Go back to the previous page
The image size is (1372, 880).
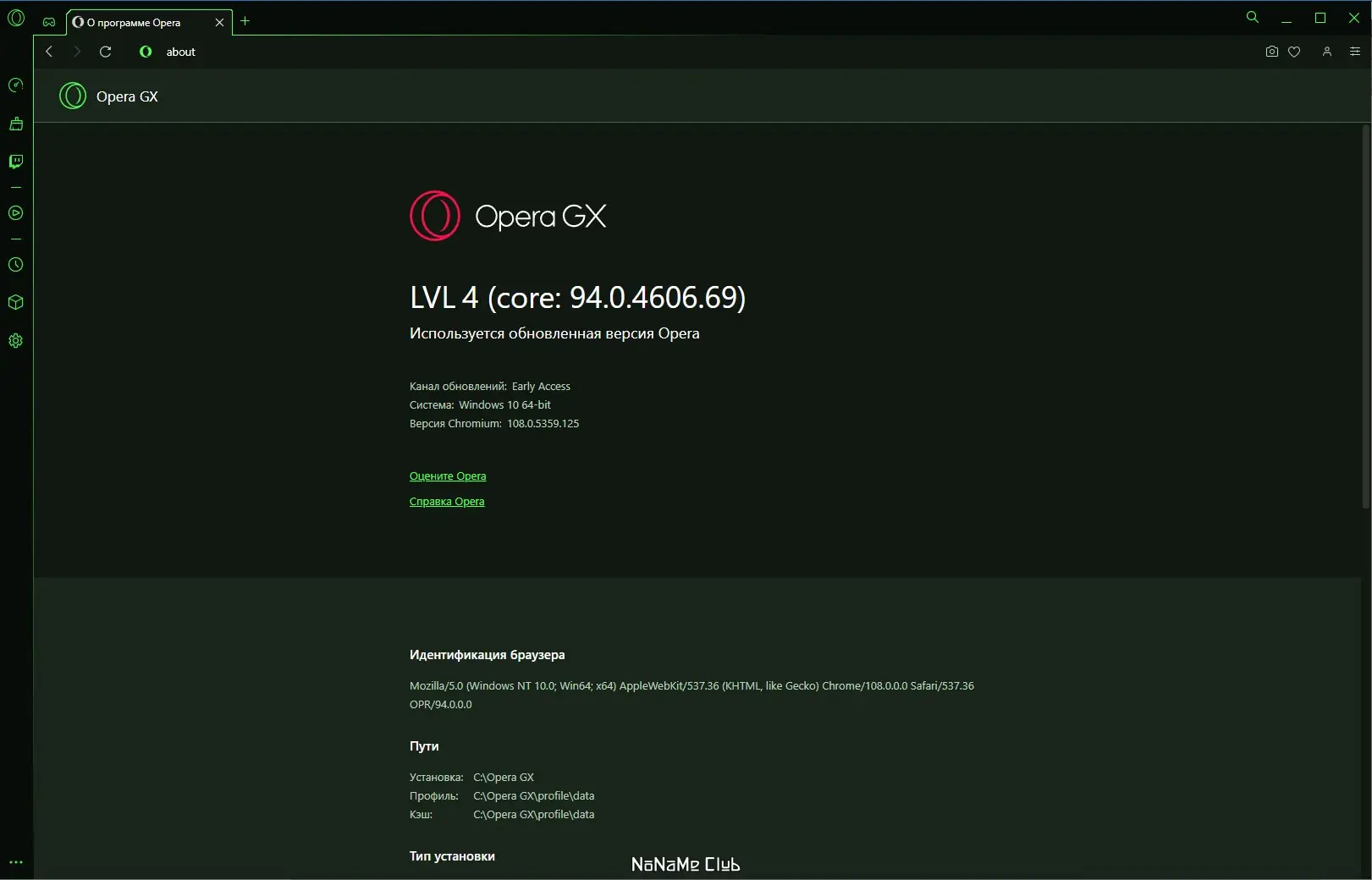coord(49,52)
